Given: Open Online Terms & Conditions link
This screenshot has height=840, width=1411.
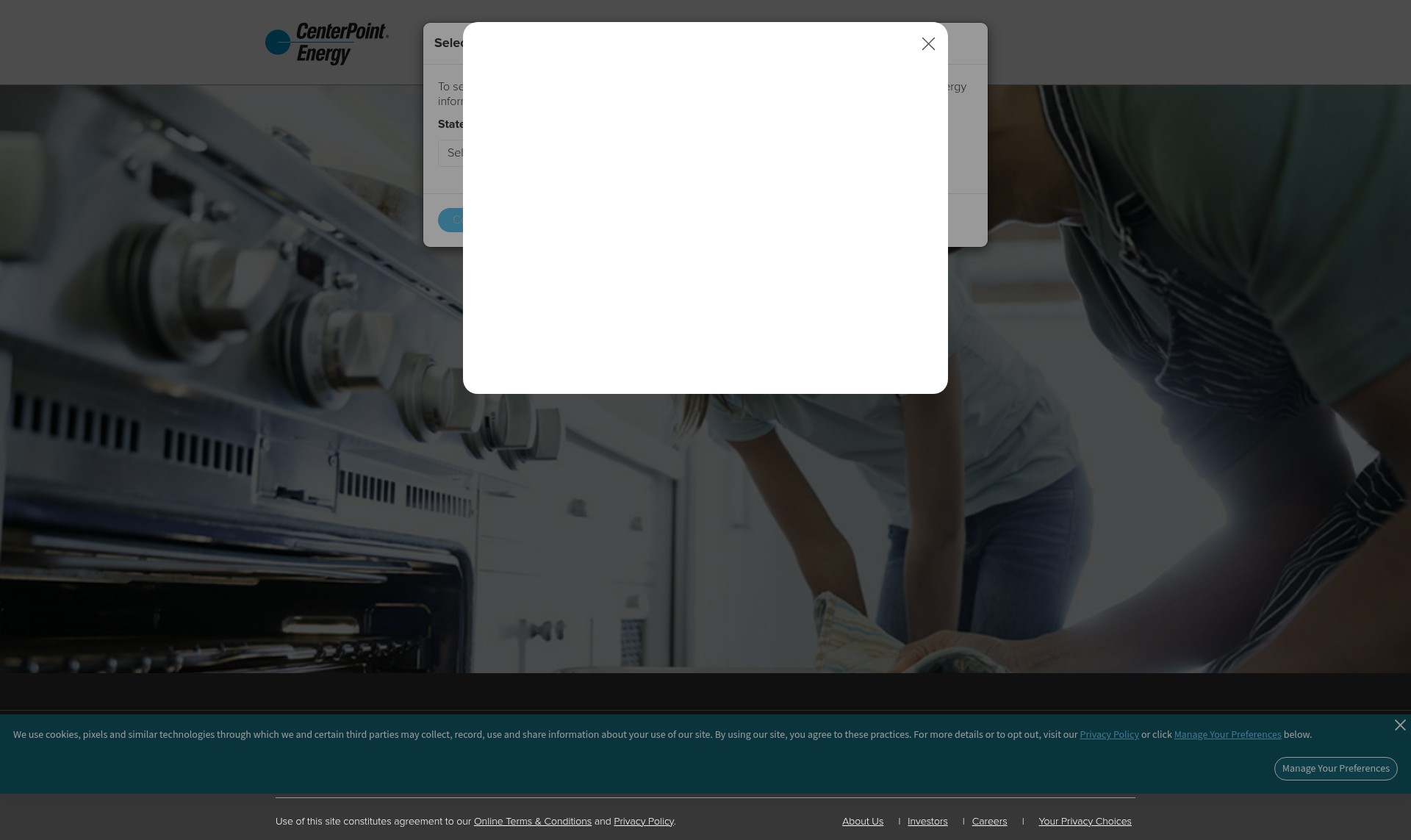Looking at the screenshot, I should click(x=533, y=822).
